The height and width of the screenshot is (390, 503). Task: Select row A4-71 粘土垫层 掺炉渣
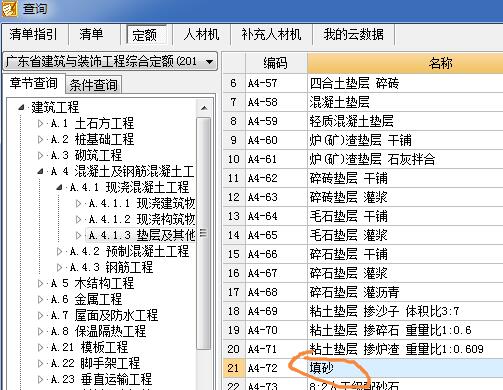pos(363,349)
